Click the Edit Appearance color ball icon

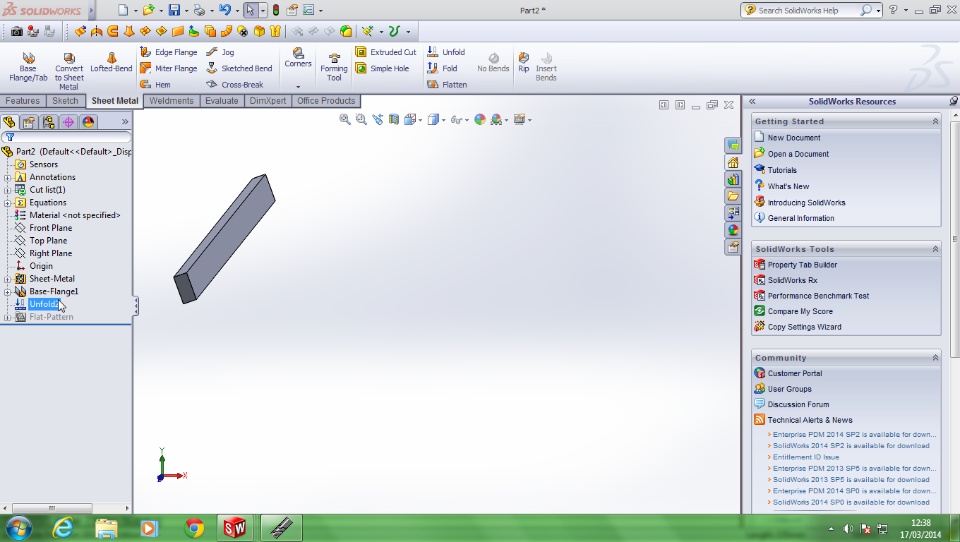point(480,119)
